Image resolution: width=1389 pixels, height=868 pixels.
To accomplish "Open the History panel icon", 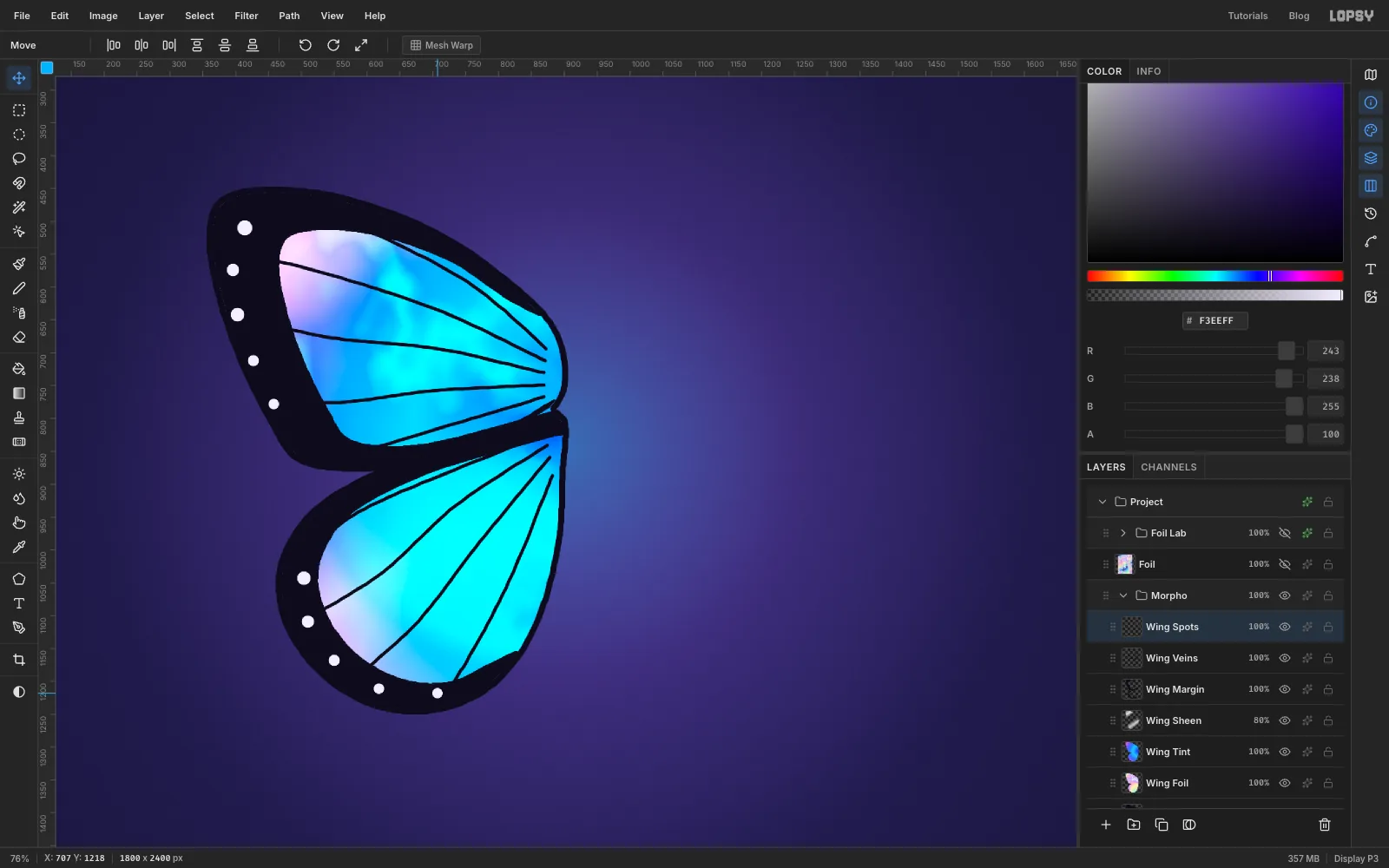I will tap(1371, 214).
